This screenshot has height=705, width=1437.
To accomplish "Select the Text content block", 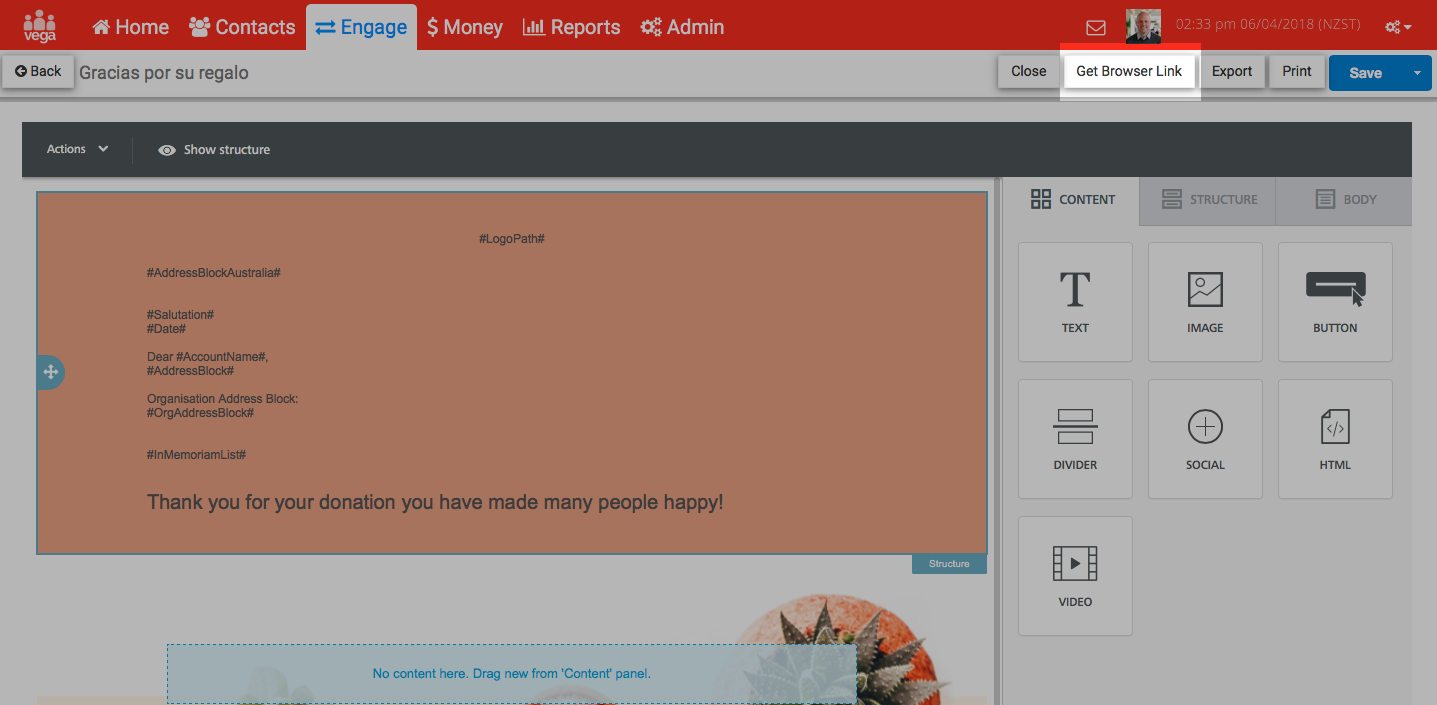I will click(1075, 302).
